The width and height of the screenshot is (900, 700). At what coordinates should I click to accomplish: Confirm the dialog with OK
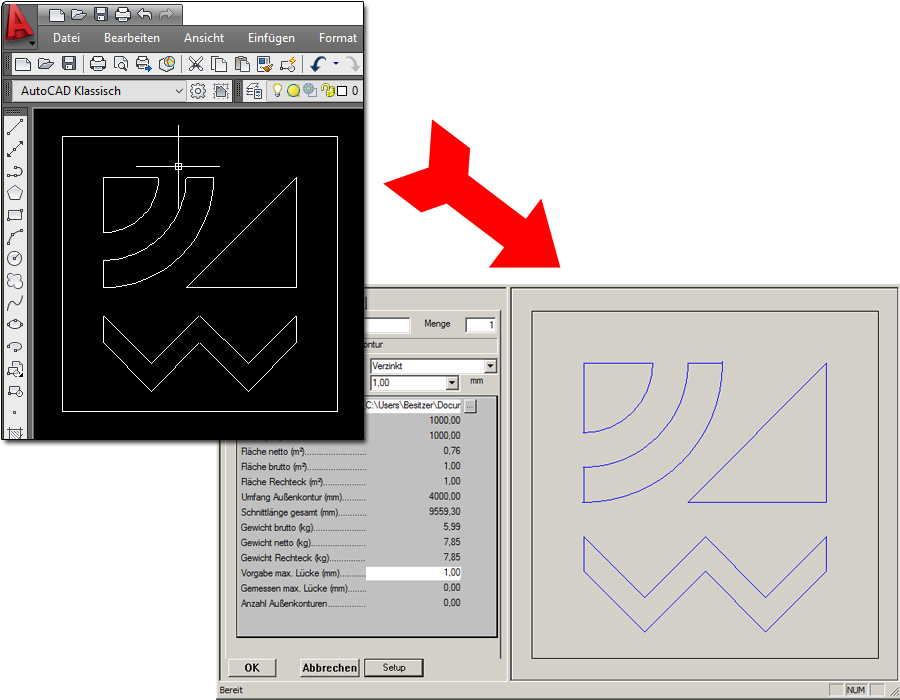[252, 668]
